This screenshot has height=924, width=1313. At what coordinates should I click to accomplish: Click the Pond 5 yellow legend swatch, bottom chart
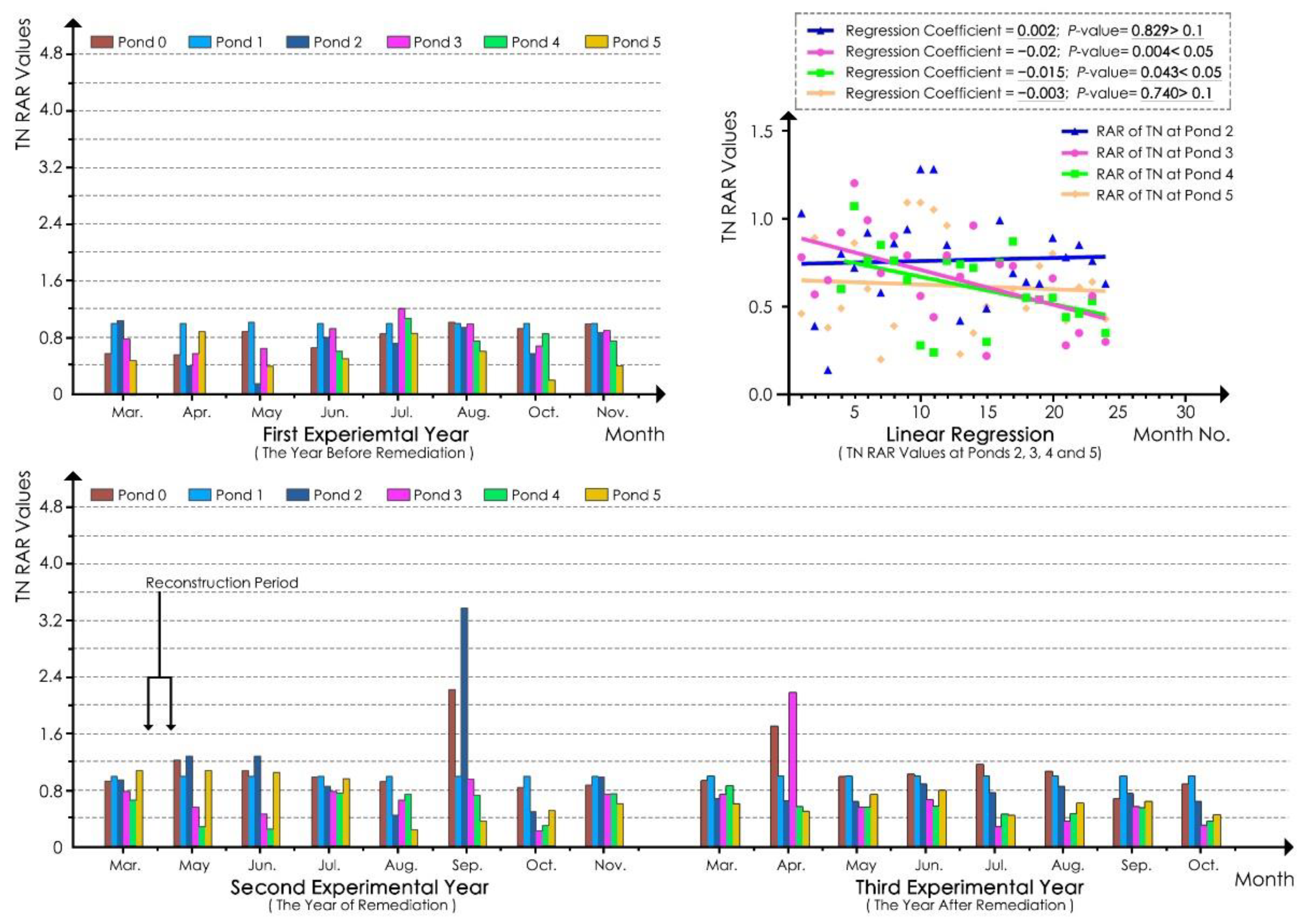[x=597, y=495]
